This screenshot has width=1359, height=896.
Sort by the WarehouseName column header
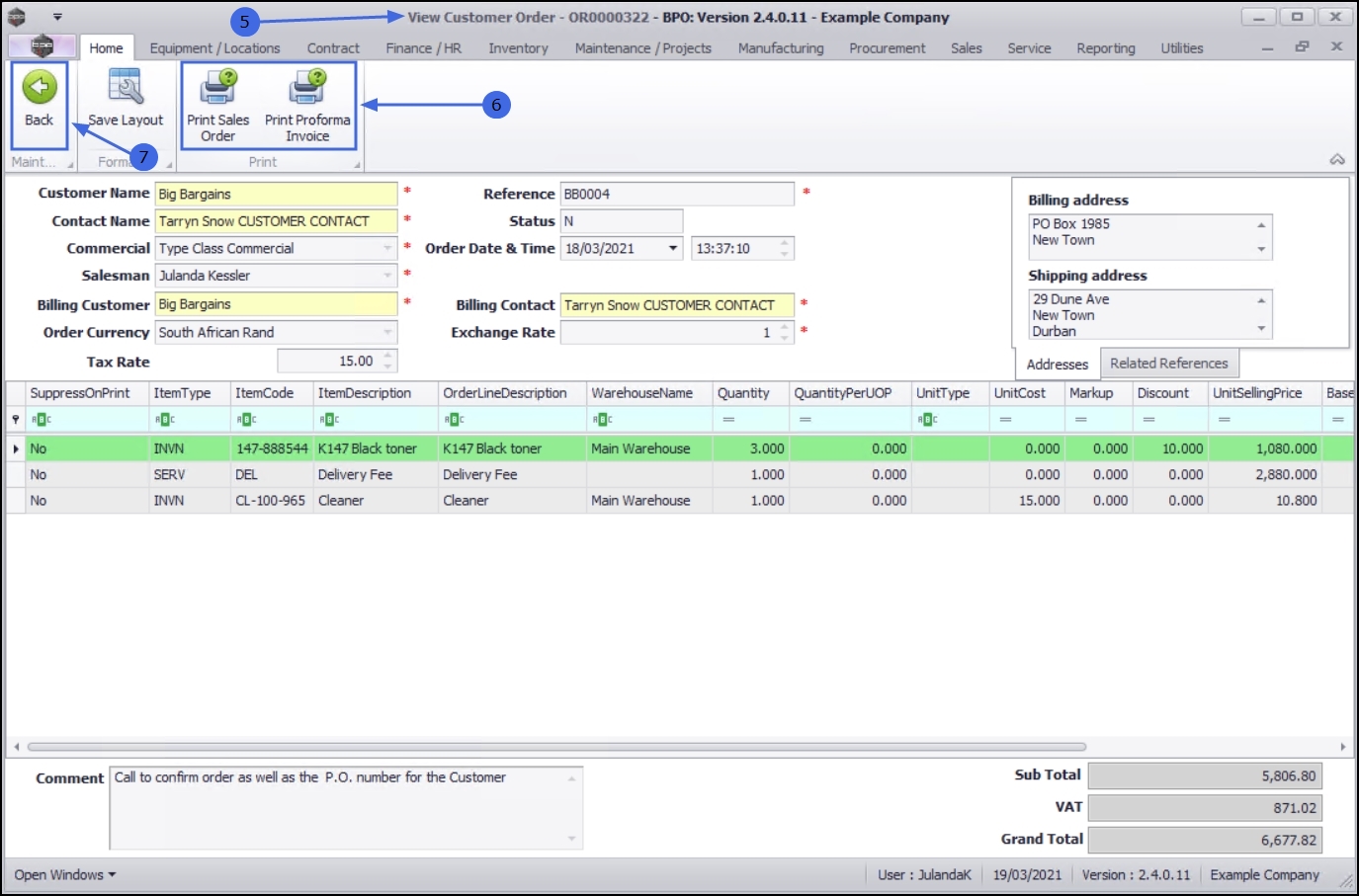pos(648,393)
